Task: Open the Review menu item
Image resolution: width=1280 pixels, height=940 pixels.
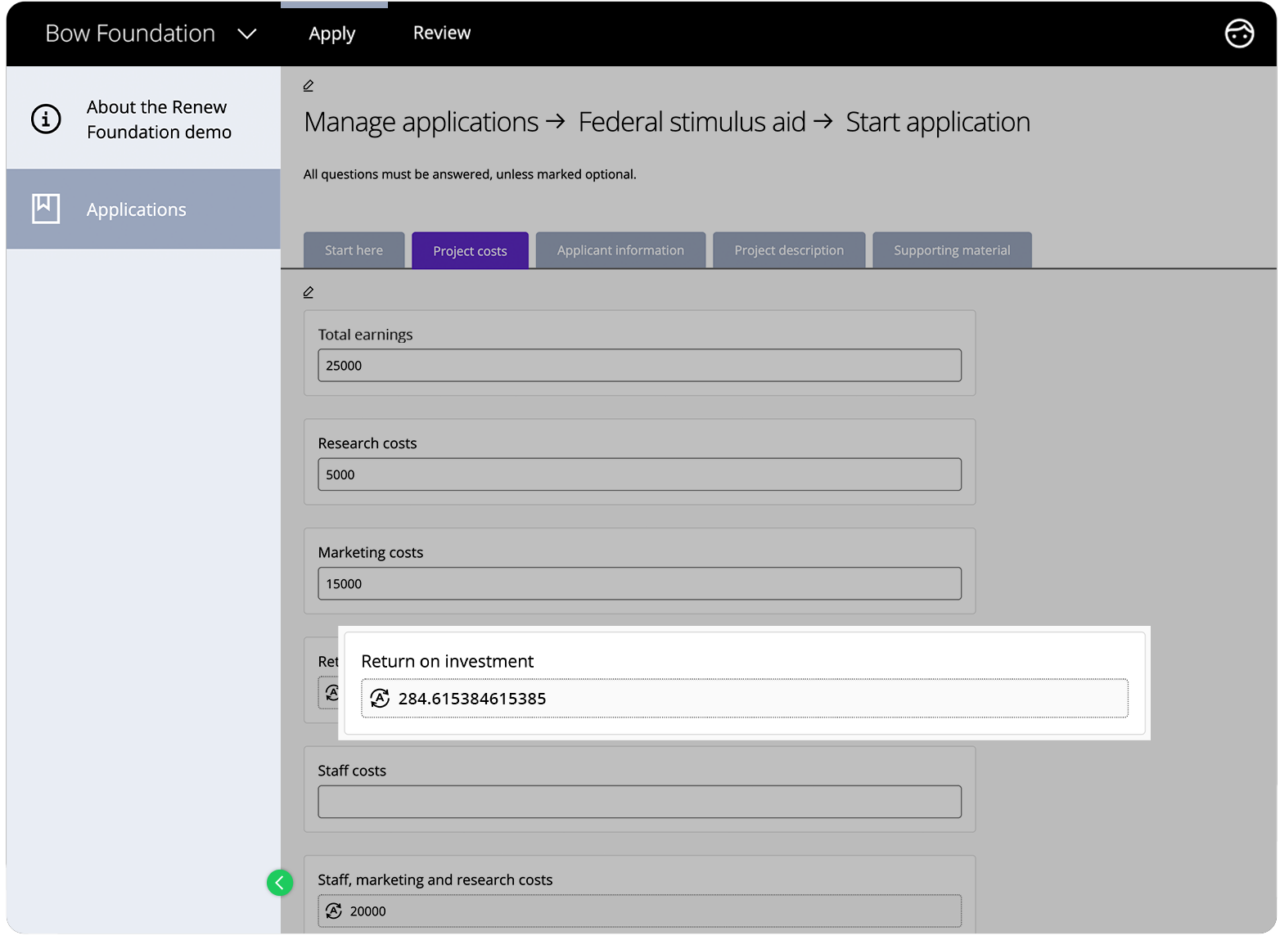Action: [442, 33]
